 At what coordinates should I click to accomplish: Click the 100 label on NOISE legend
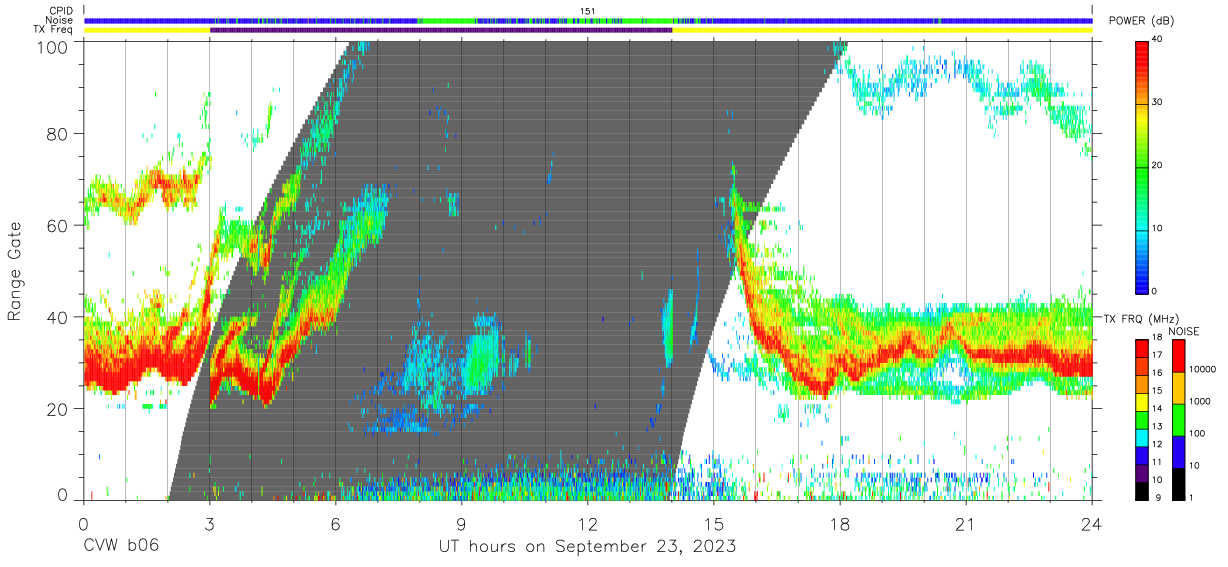pyautogui.click(x=1196, y=433)
